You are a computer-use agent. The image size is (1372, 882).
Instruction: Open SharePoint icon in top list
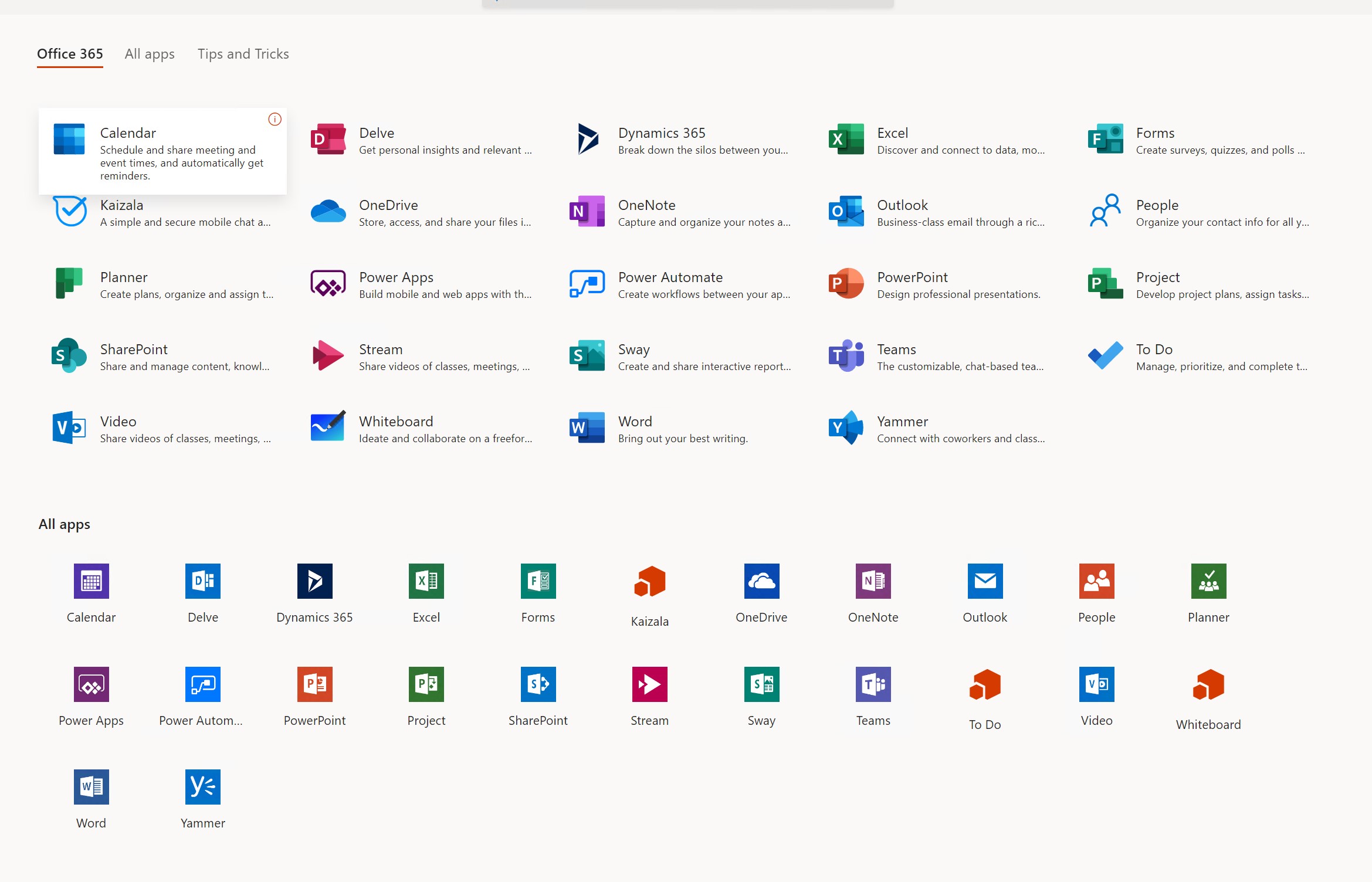pos(69,355)
